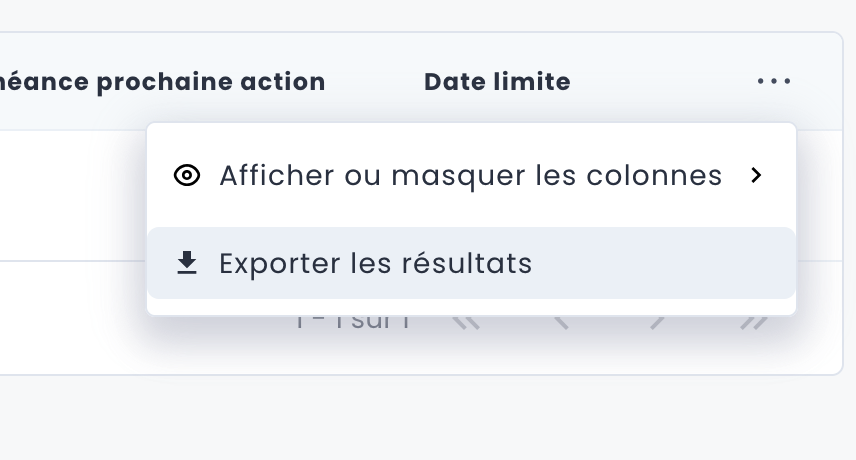Click the eye icon for column visibility

(x=186, y=176)
